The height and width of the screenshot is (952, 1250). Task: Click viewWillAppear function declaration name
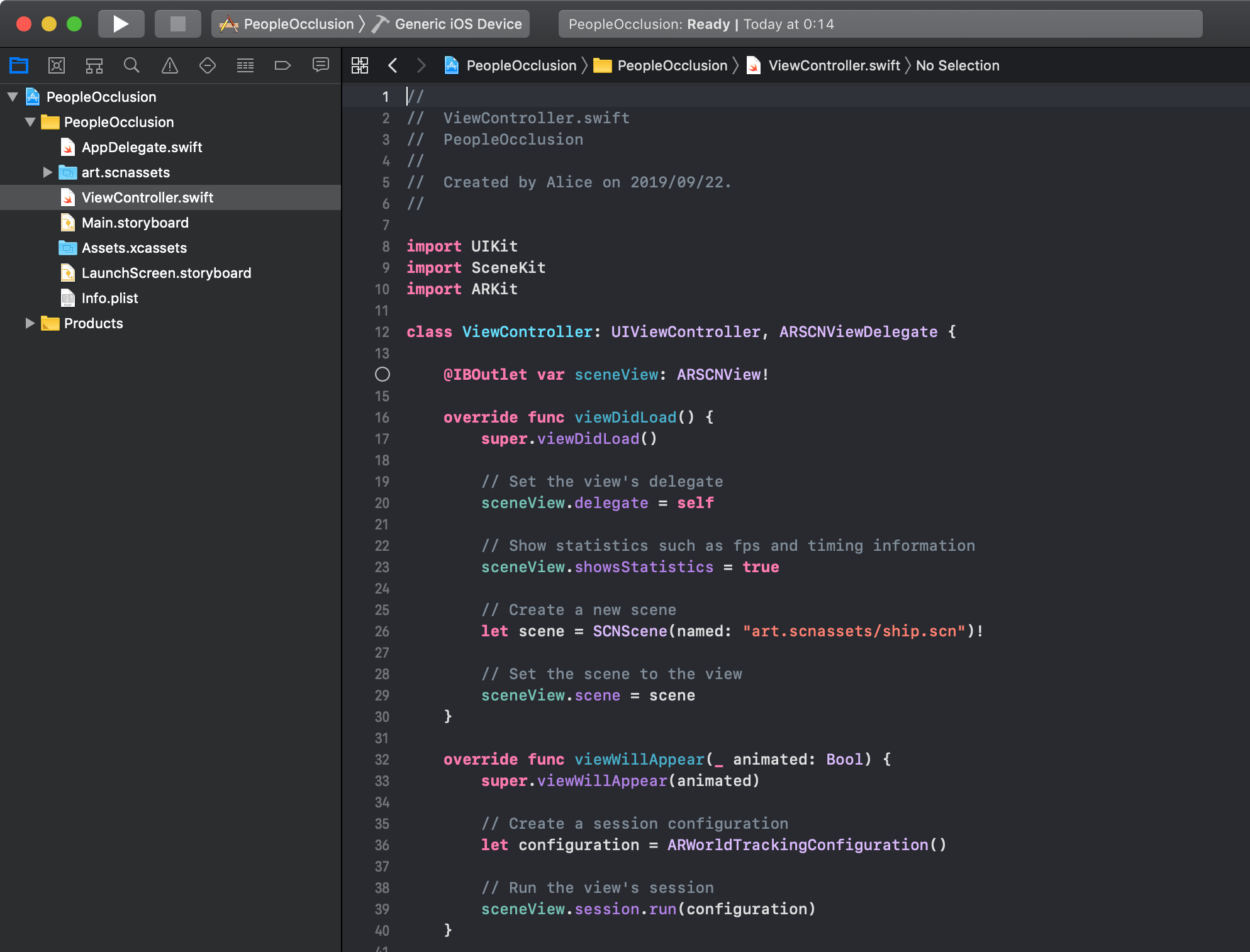point(639,760)
